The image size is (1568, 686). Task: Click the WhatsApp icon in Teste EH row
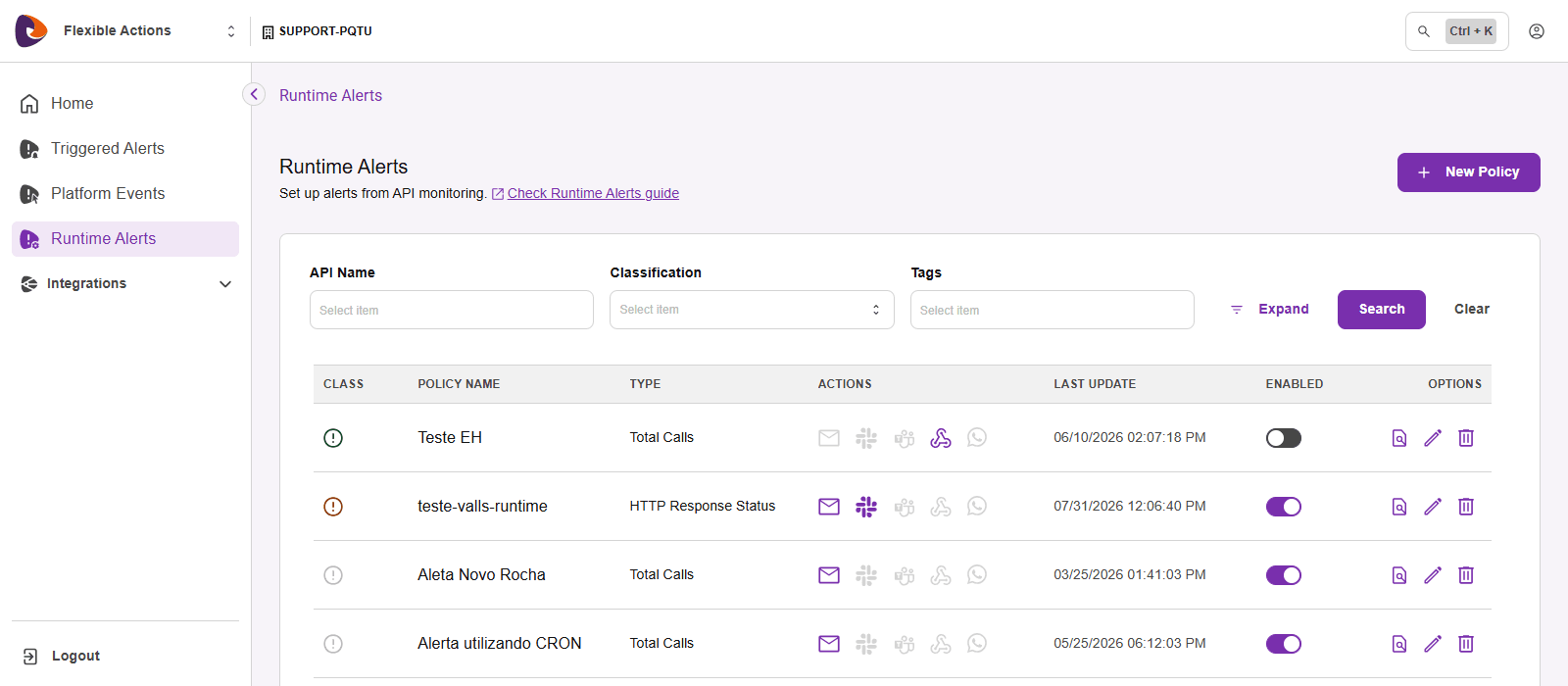click(977, 438)
